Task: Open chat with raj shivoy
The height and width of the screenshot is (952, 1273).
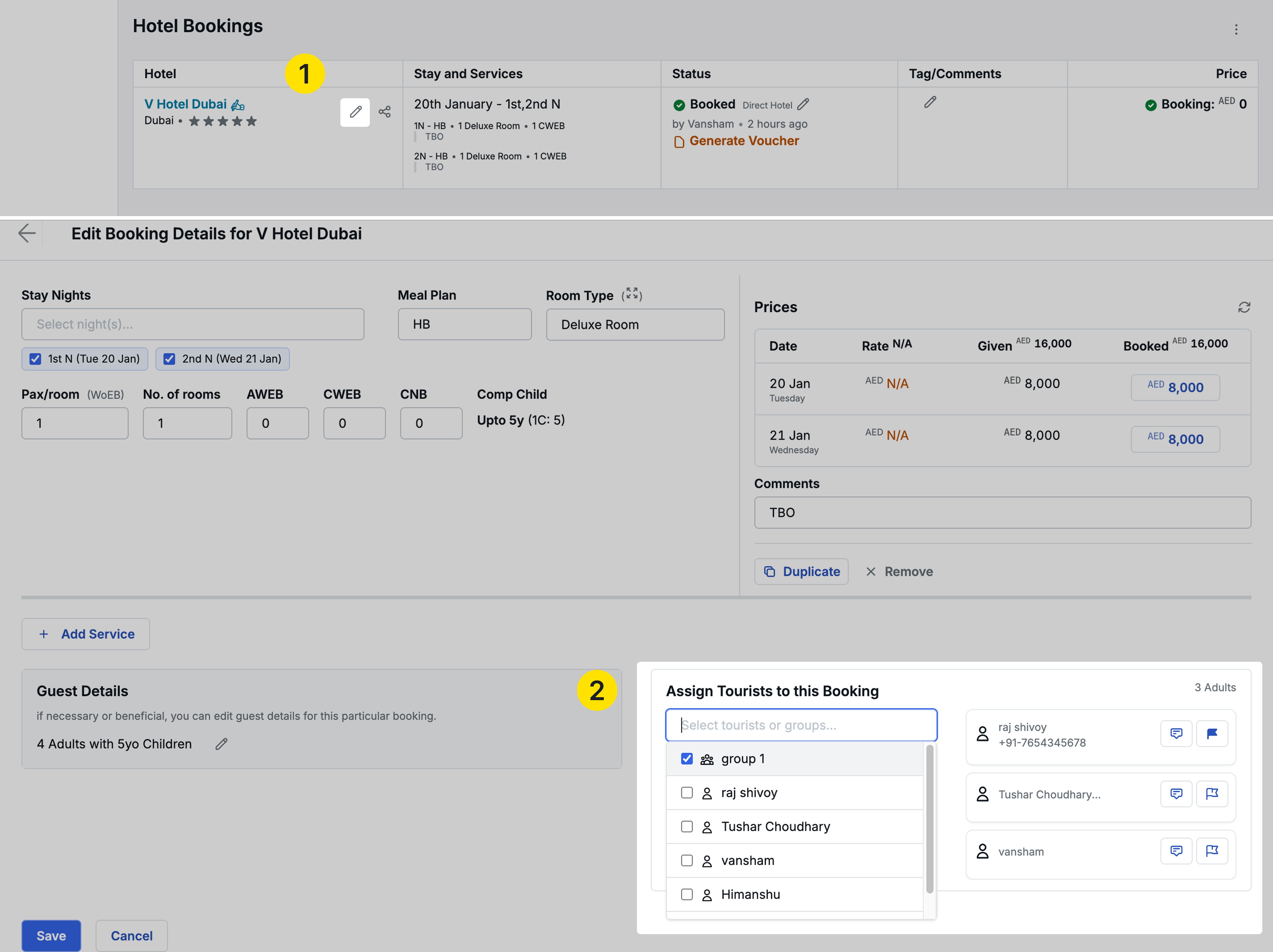Action: 1176,733
